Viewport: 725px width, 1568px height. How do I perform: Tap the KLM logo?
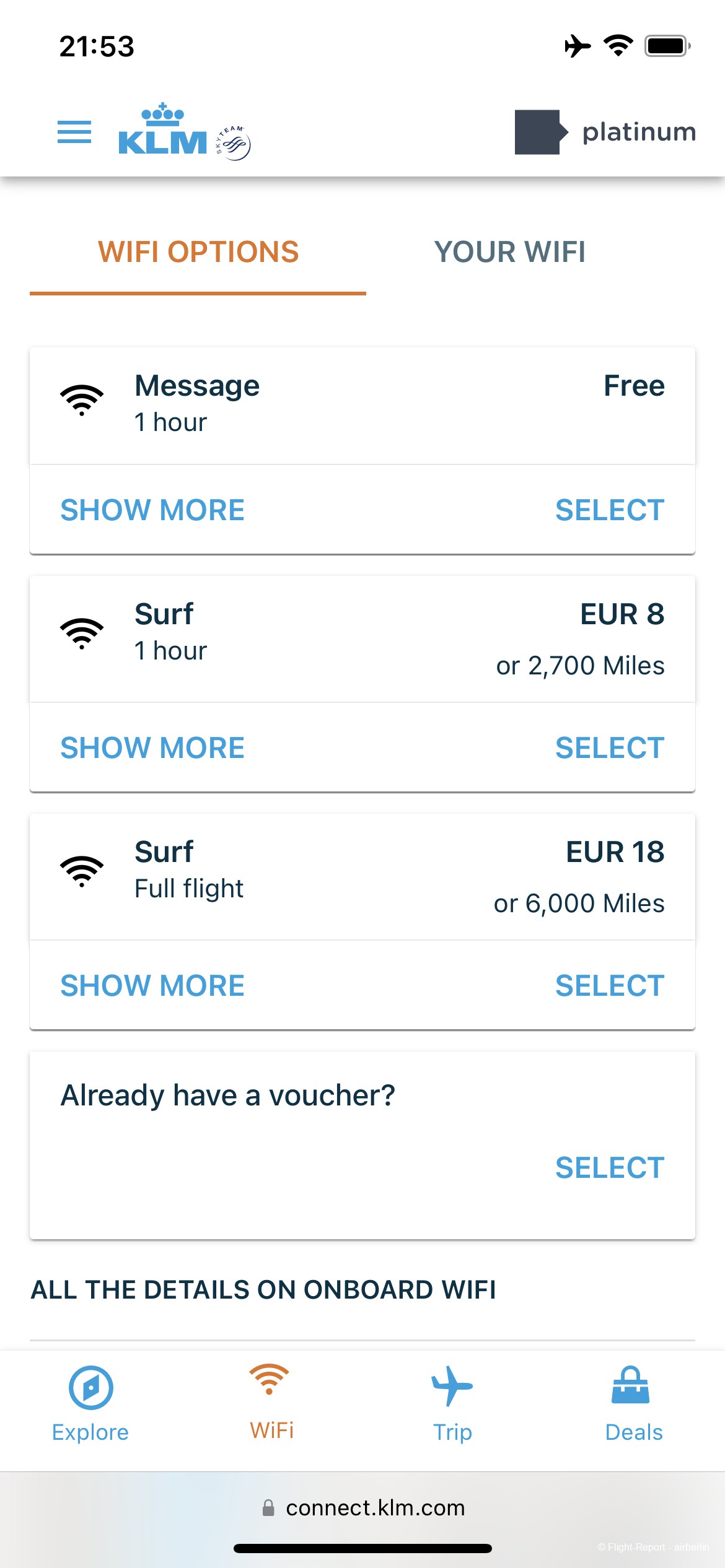[x=162, y=129]
